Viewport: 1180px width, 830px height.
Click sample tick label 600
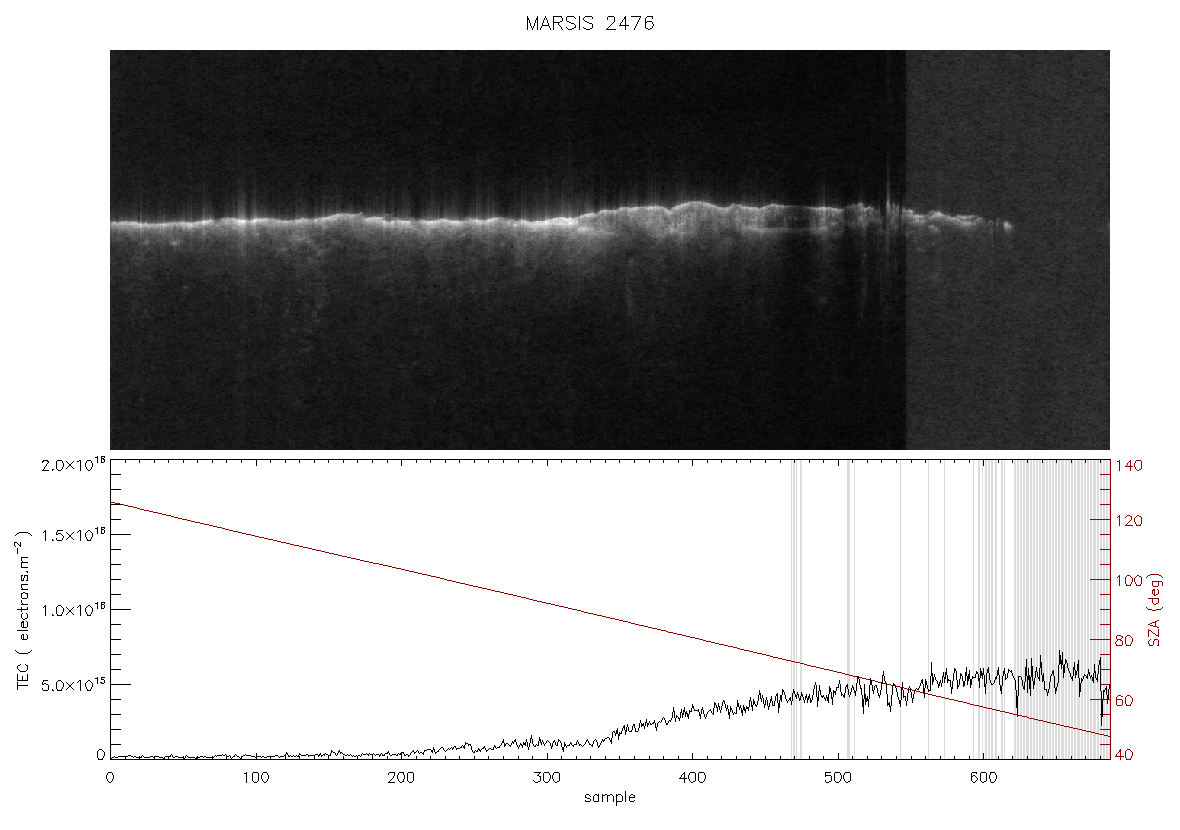pyautogui.click(x=983, y=778)
